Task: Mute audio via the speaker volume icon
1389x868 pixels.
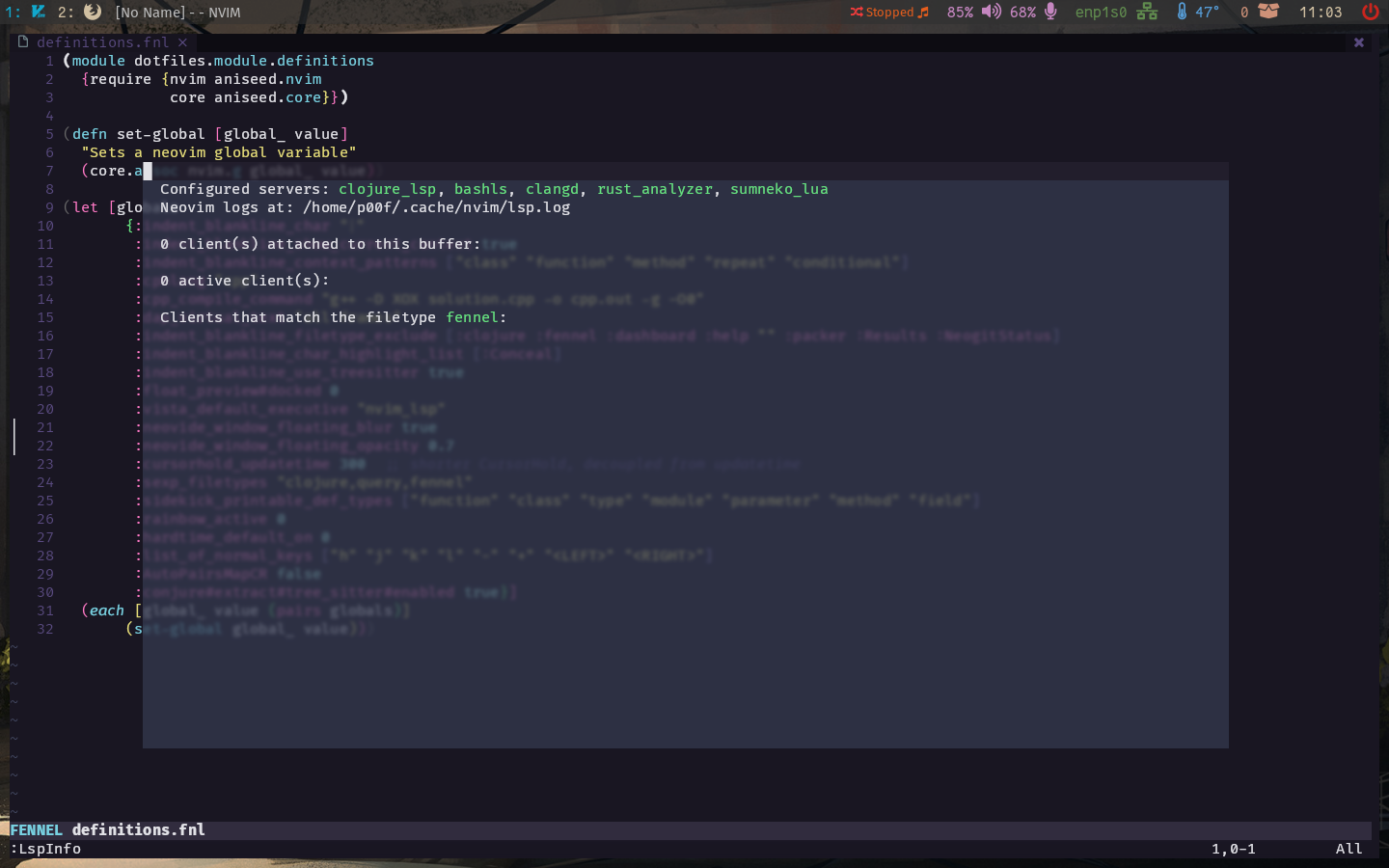Action: click(x=992, y=12)
